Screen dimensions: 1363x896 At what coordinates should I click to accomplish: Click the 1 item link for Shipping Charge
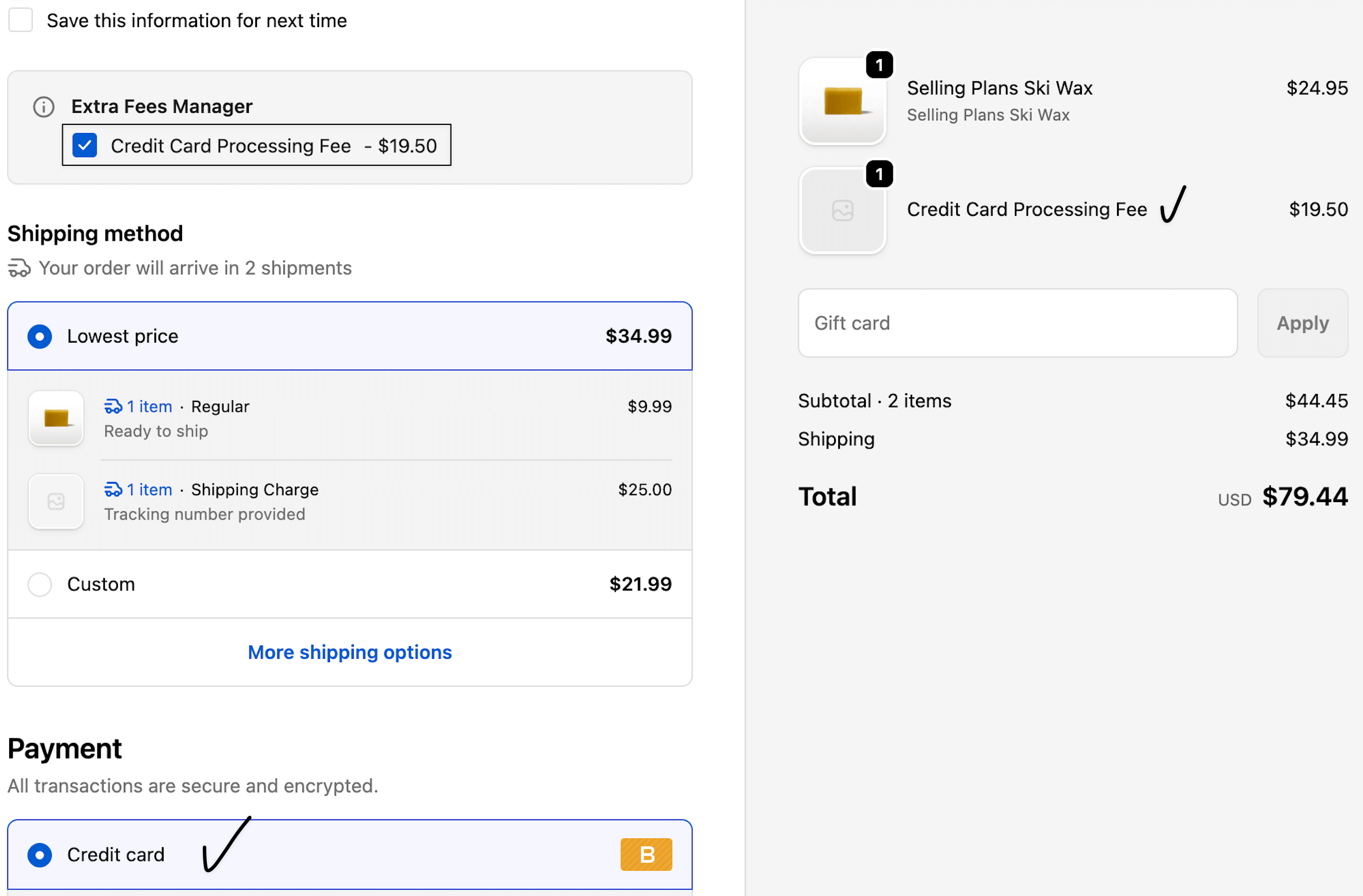pos(149,489)
